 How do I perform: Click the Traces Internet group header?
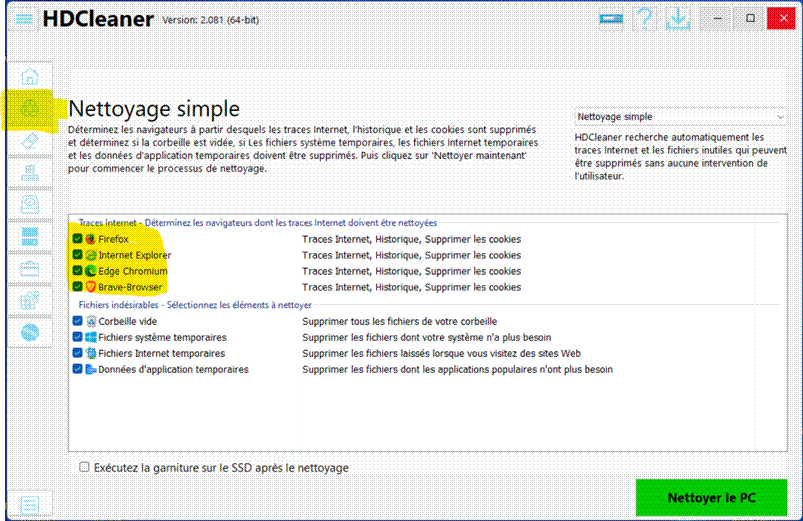click(x=258, y=223)
